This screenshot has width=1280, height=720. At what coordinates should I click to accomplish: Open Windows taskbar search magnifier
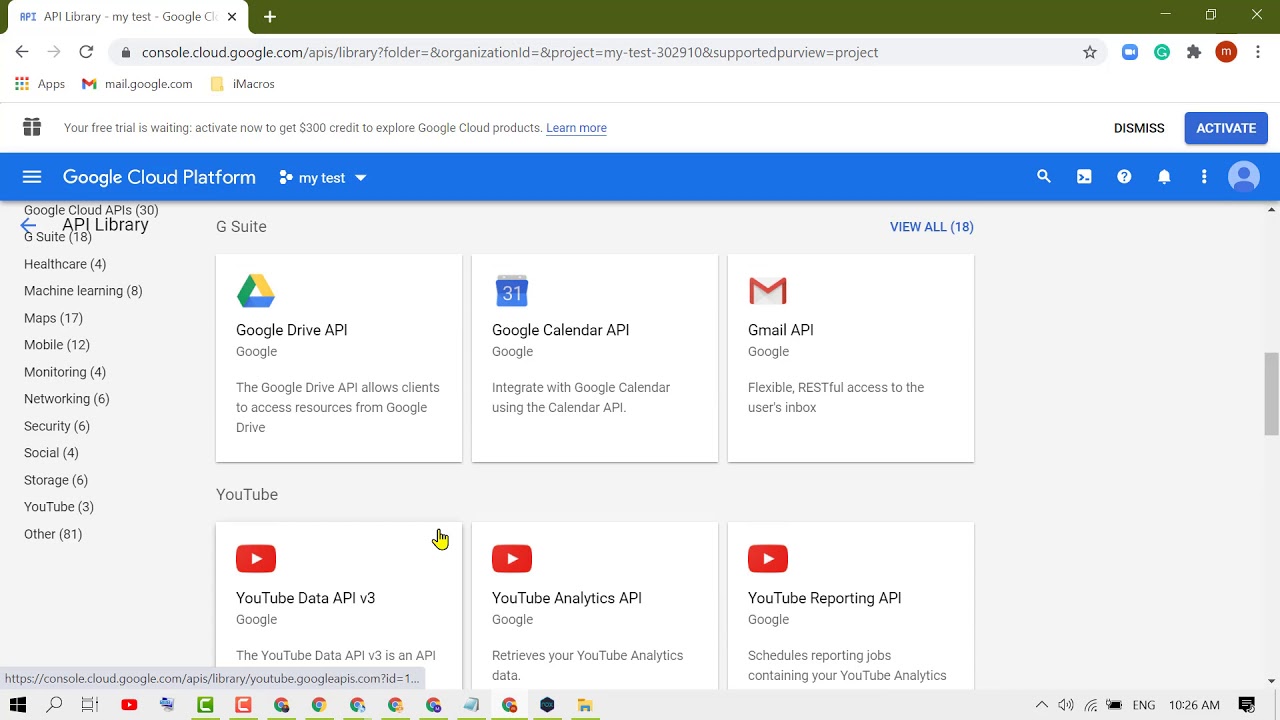[54, 705]
